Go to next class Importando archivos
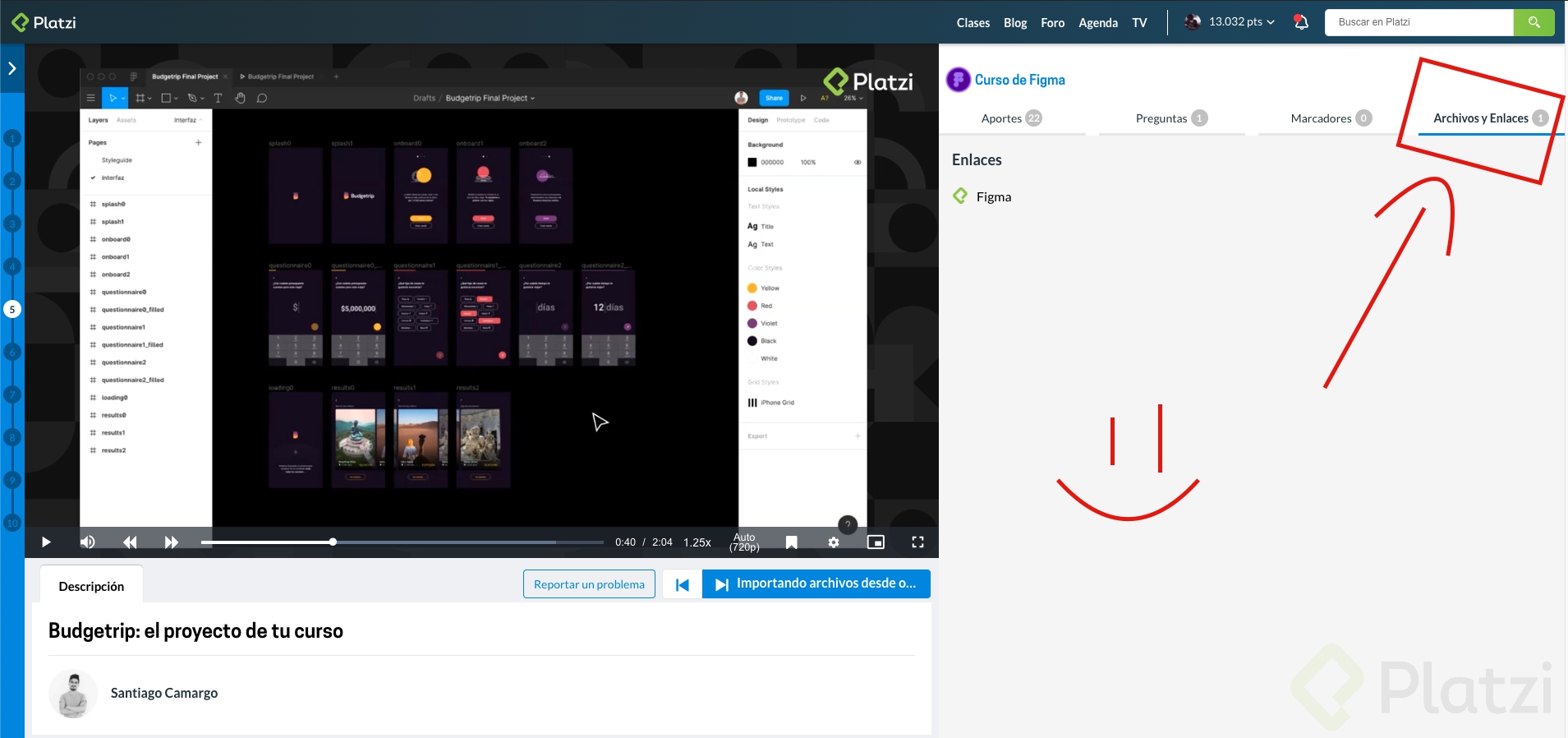Viewport: 1568px width, 738px height. [816, 584]
